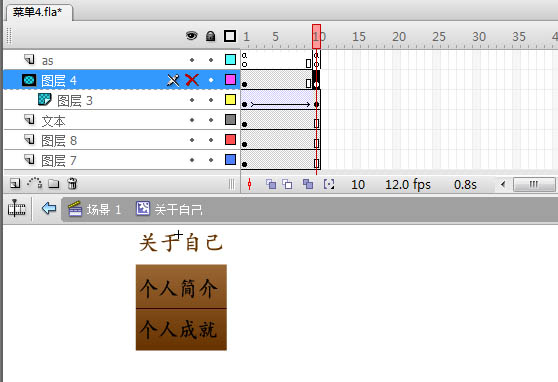
Task: Toggle visibility dot of as layer
Action: [192, 60]
